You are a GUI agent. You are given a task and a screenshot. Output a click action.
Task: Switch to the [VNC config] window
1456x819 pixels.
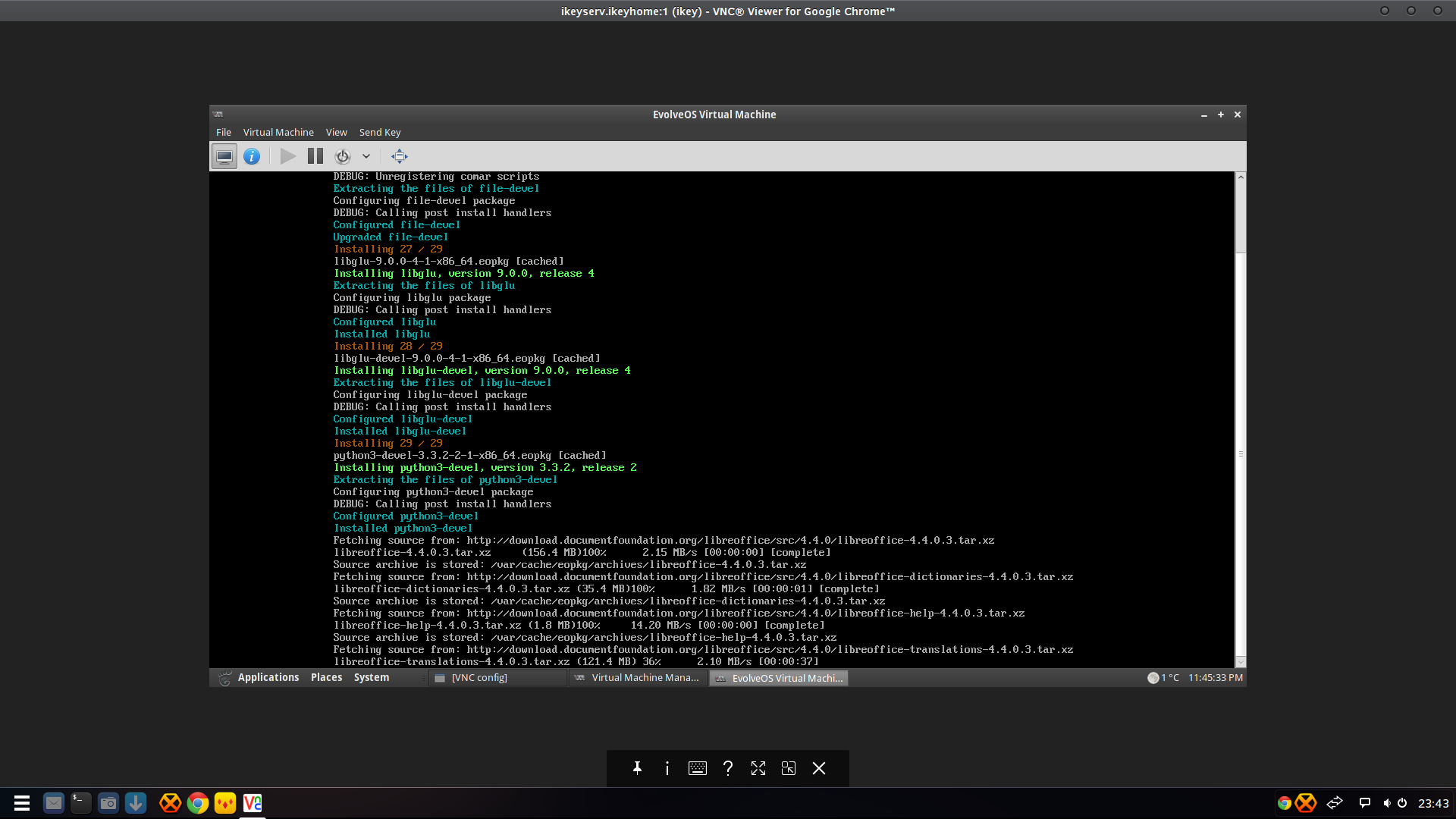497,678
